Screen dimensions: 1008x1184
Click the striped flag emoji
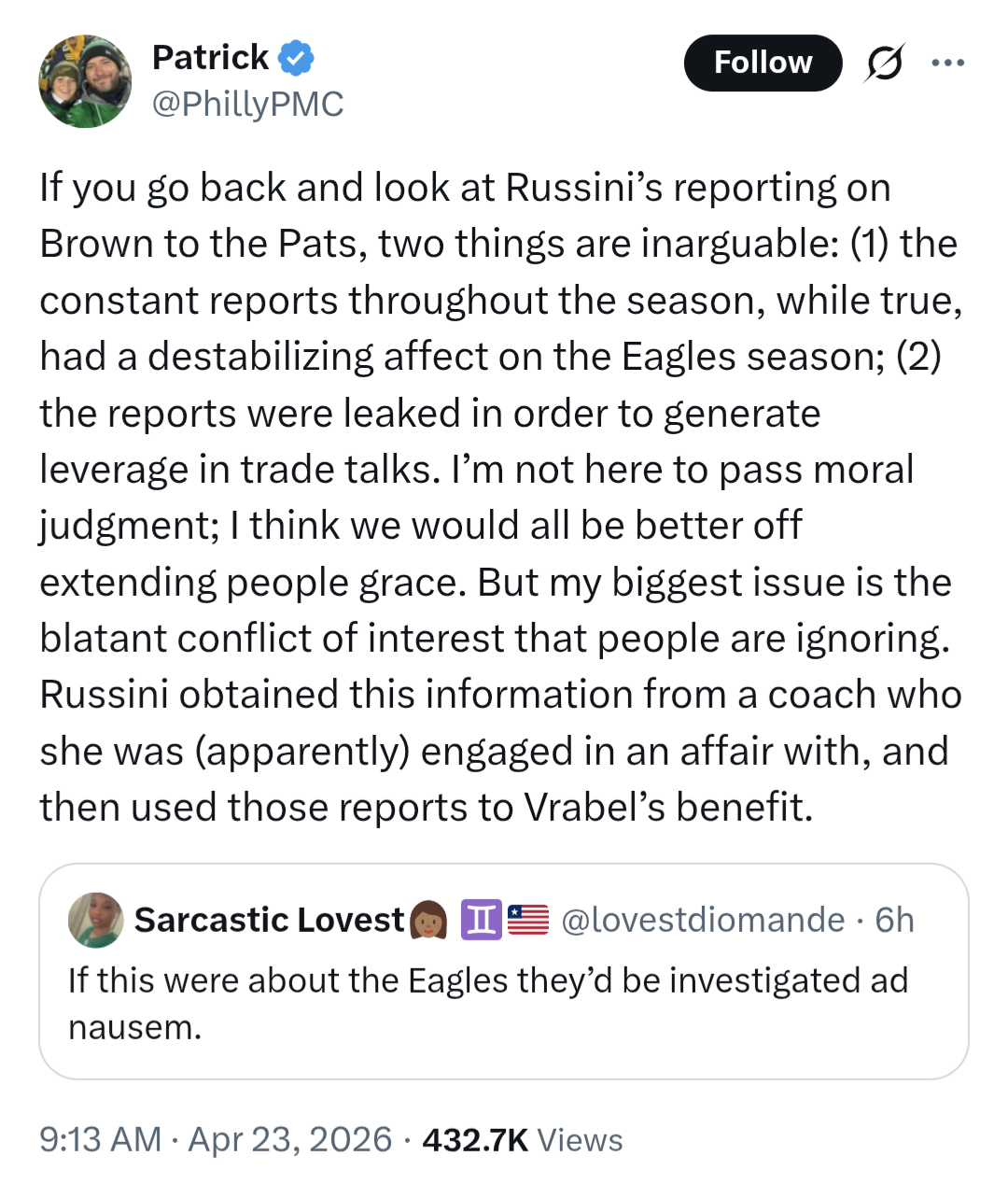pyautogui.click(x=528, y=920)
